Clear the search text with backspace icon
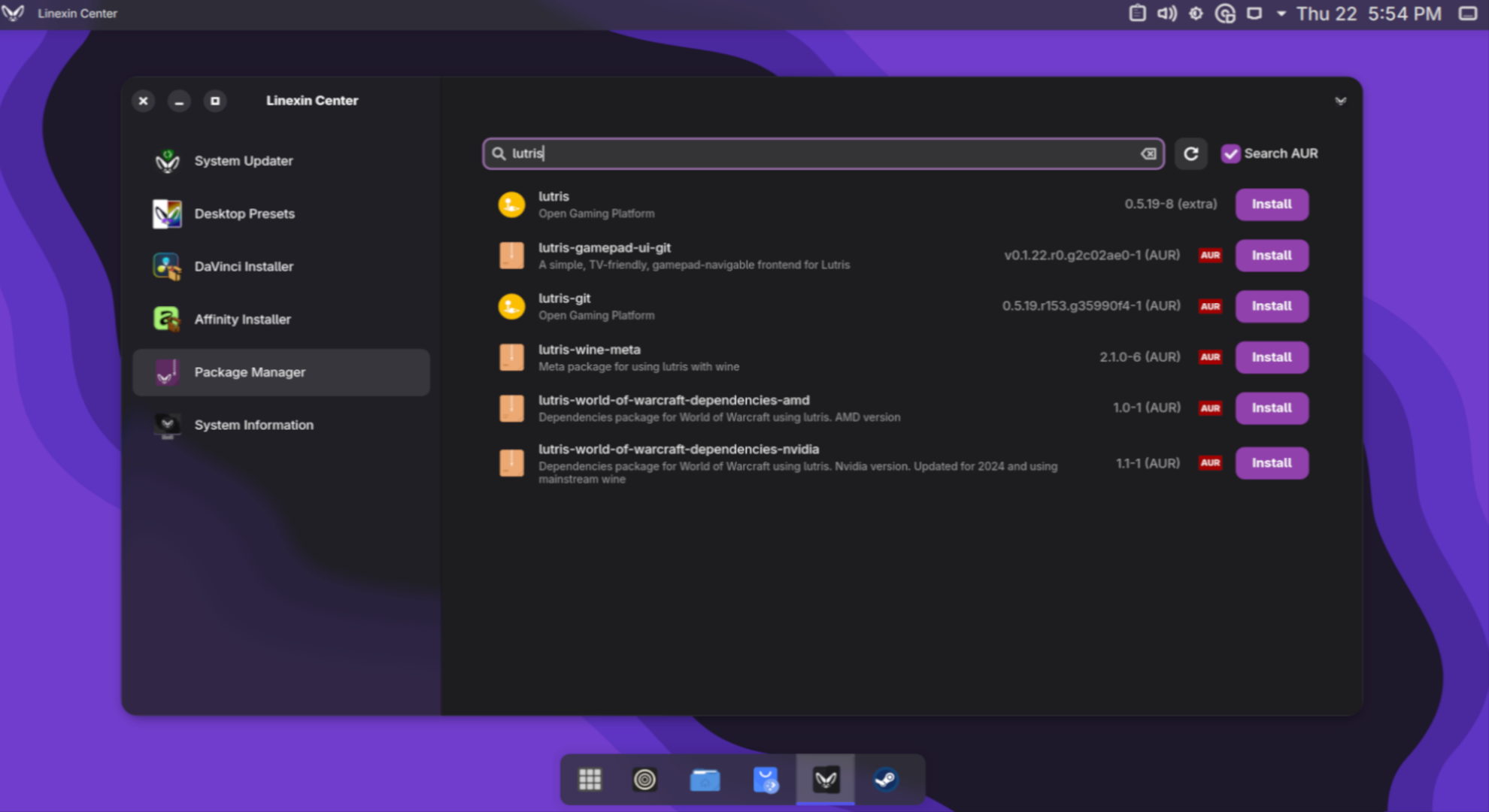The image size is (1489, 812). pos(1148,153)
